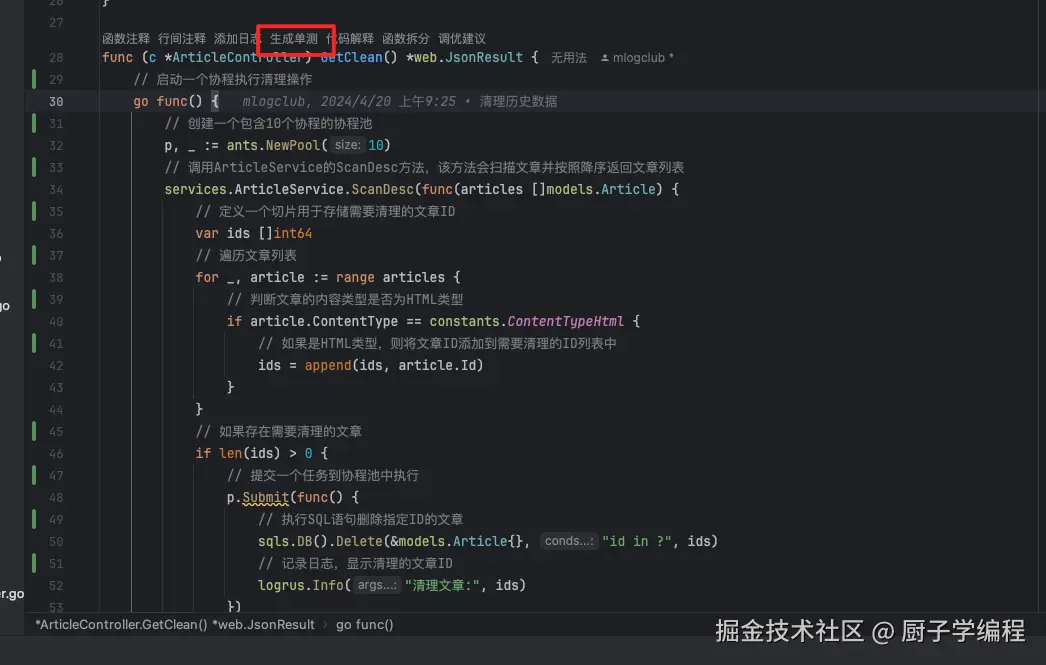
Task: Click the 代码解释 code explanation action
Action: (349, 38)
